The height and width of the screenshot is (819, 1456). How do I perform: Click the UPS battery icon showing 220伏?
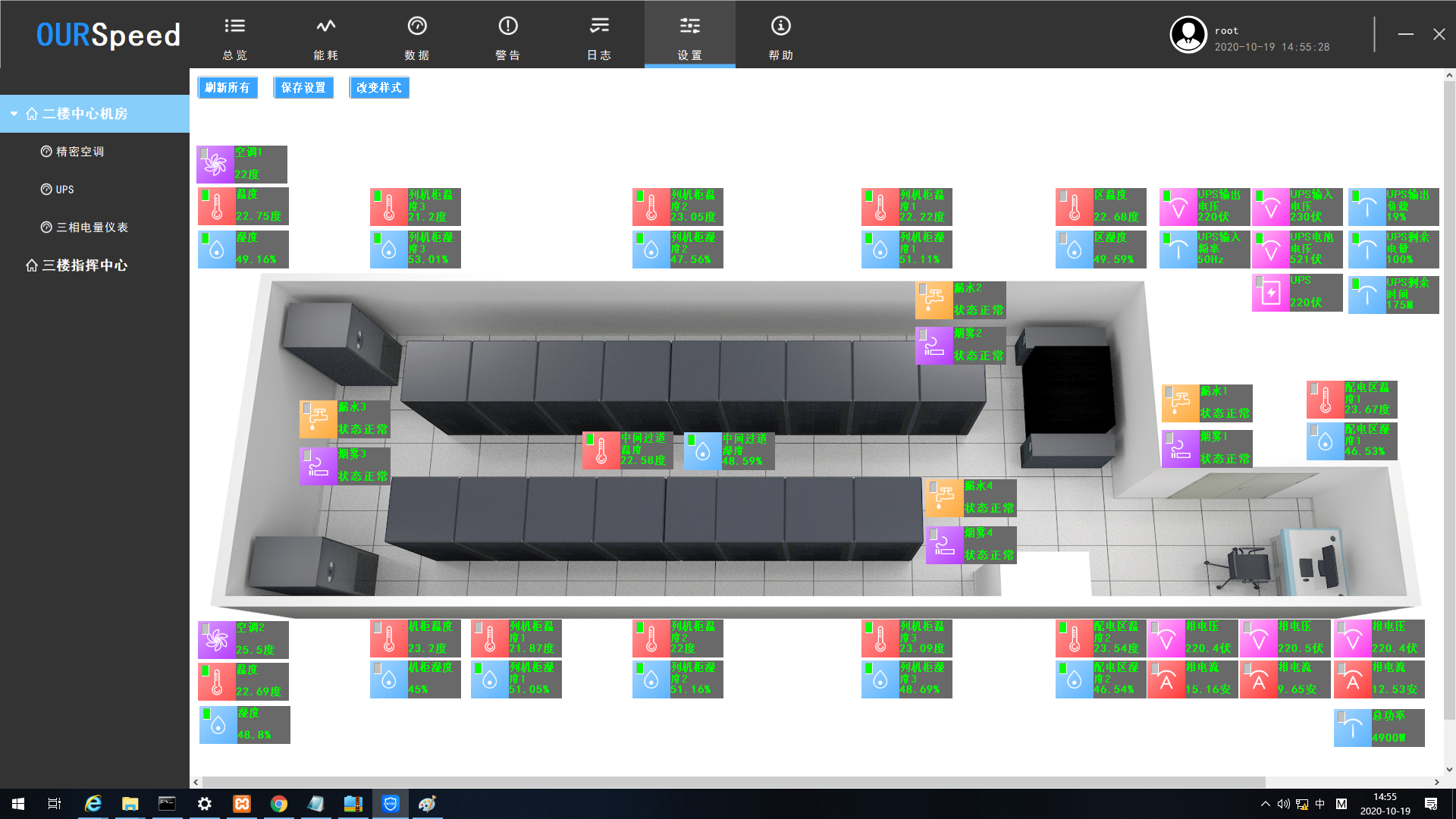pyautogui.click(x=1271, y=293)
